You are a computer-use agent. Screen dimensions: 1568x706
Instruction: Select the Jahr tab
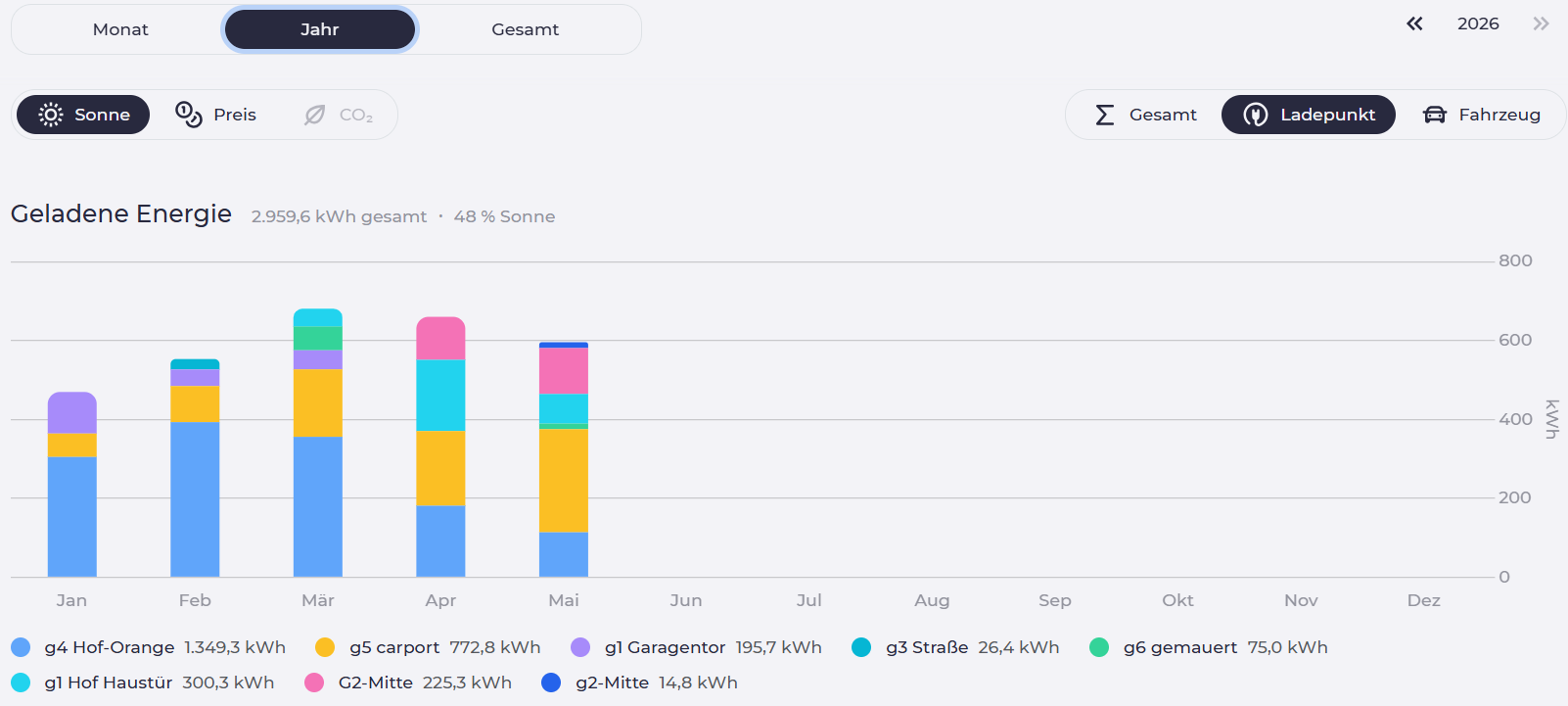320,29
